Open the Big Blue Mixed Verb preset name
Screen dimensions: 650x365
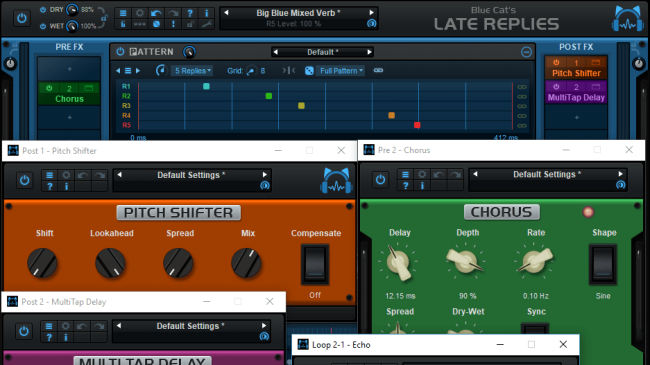coord(298,13)
